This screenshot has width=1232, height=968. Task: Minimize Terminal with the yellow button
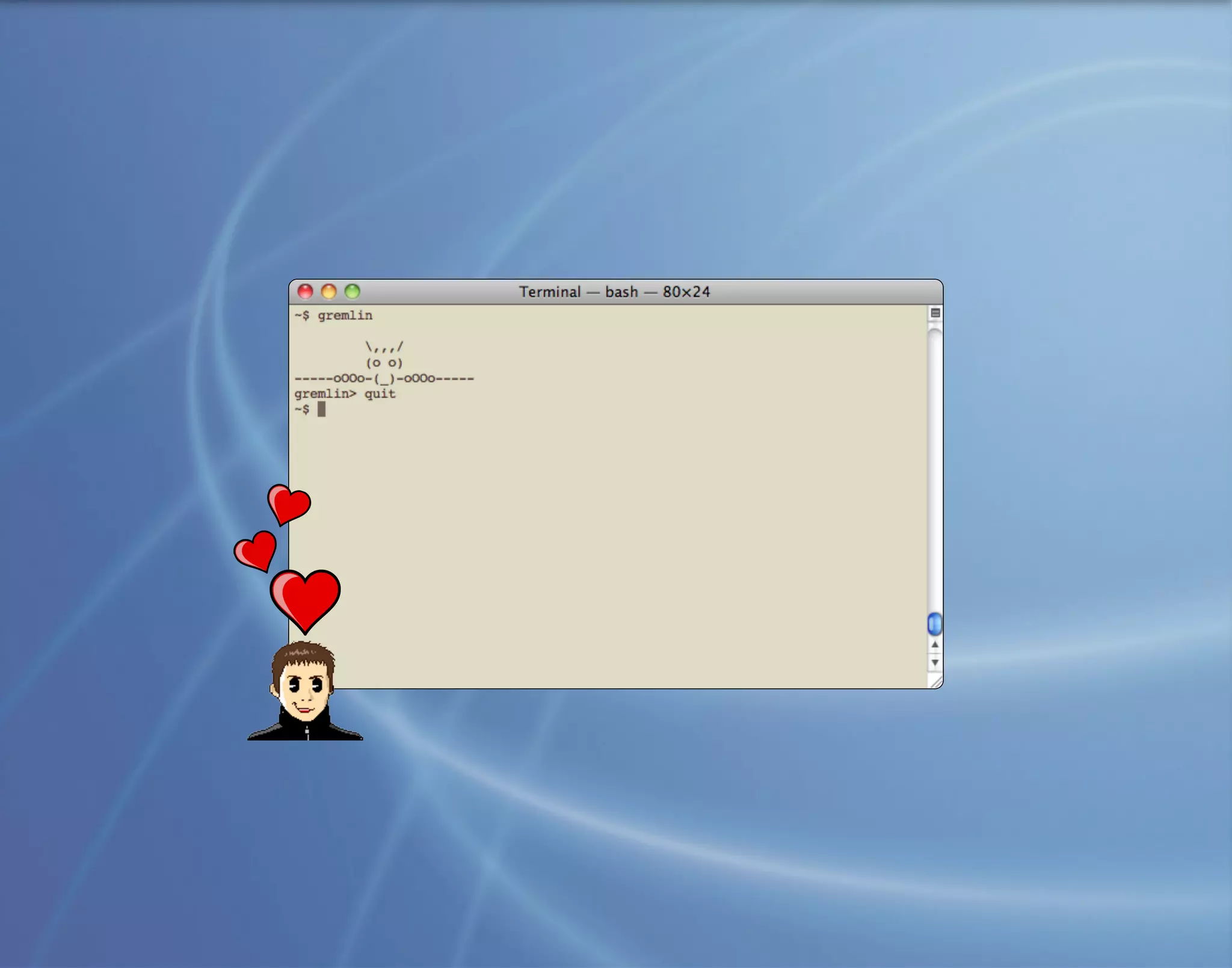pyautogui.click(x=328, y=292)
